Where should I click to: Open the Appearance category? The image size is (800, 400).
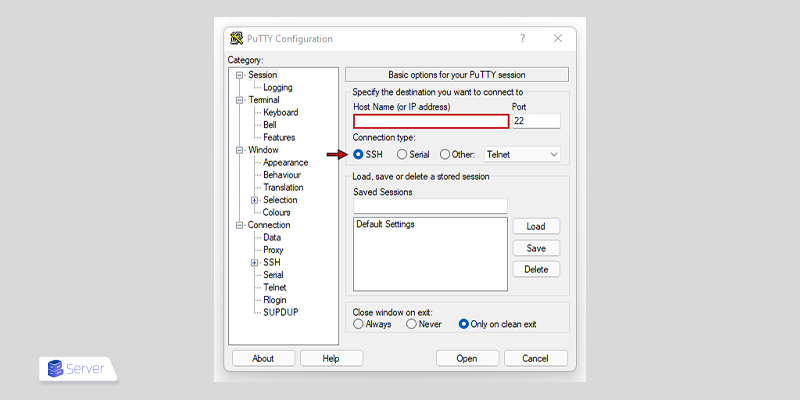coord(285,162)
